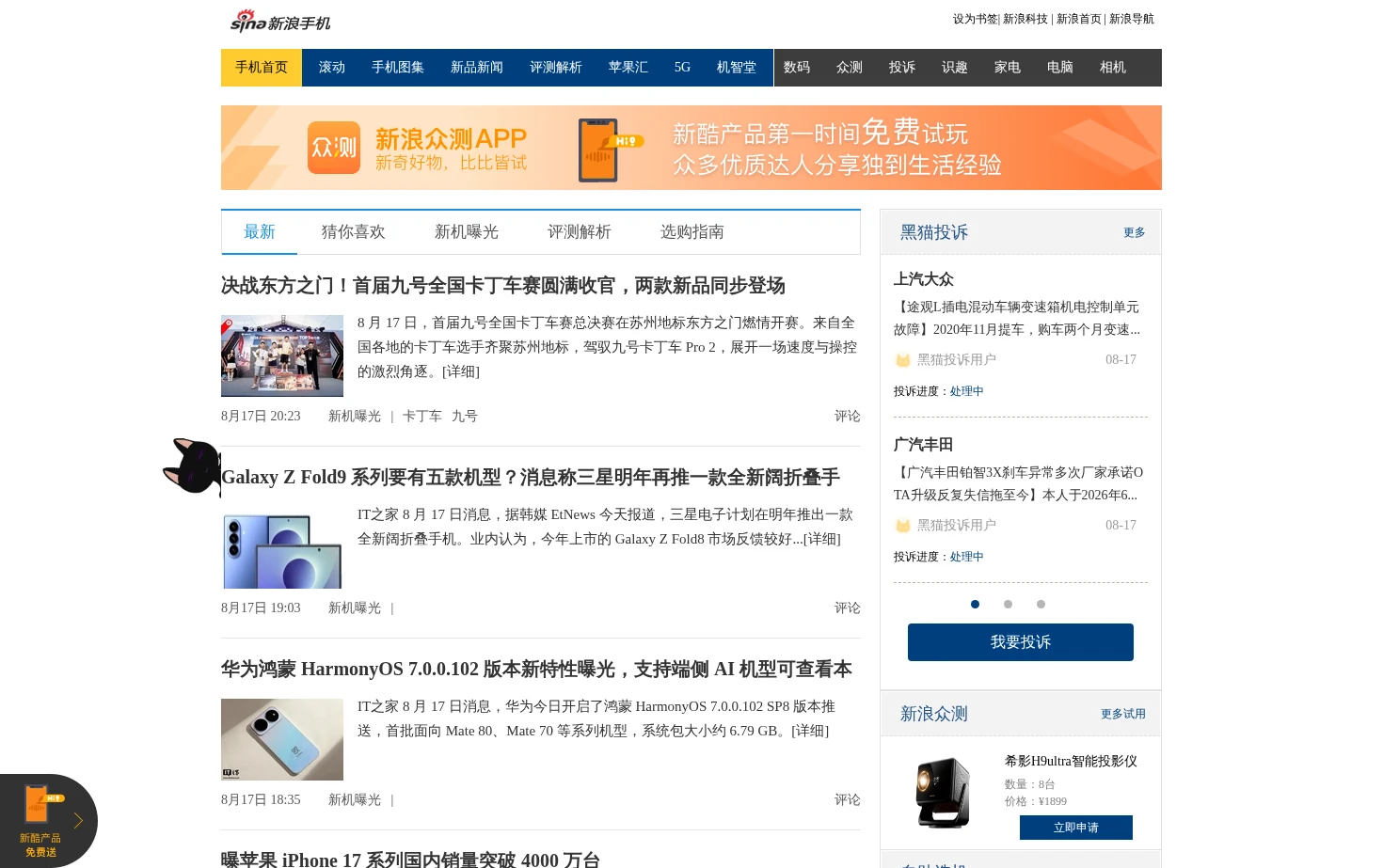Switch to the 评测解析 content tab
The image size is (1383, 868).
pos(580,232)
